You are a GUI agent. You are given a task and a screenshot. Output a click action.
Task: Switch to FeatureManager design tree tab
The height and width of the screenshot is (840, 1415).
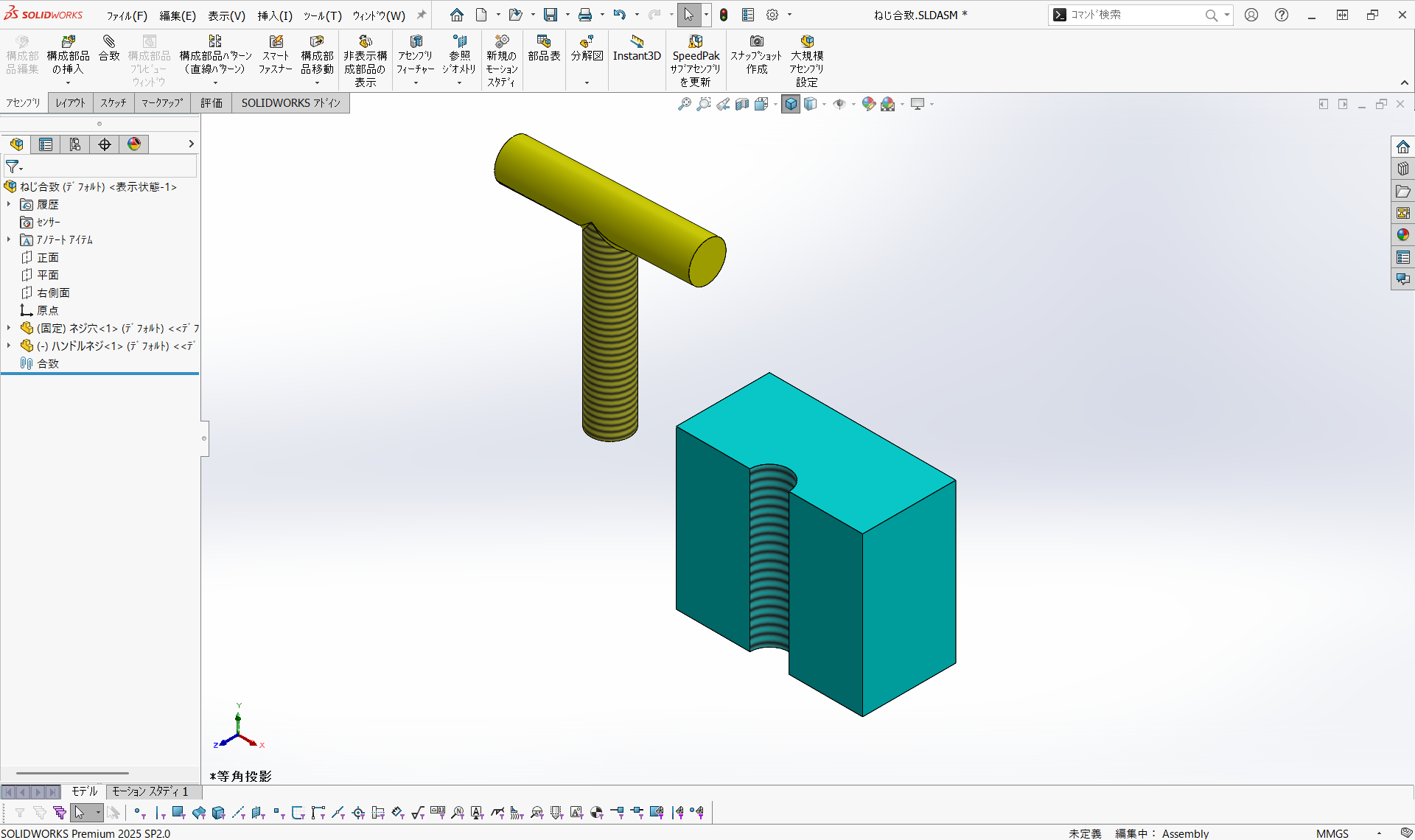[x=16, y=144]
